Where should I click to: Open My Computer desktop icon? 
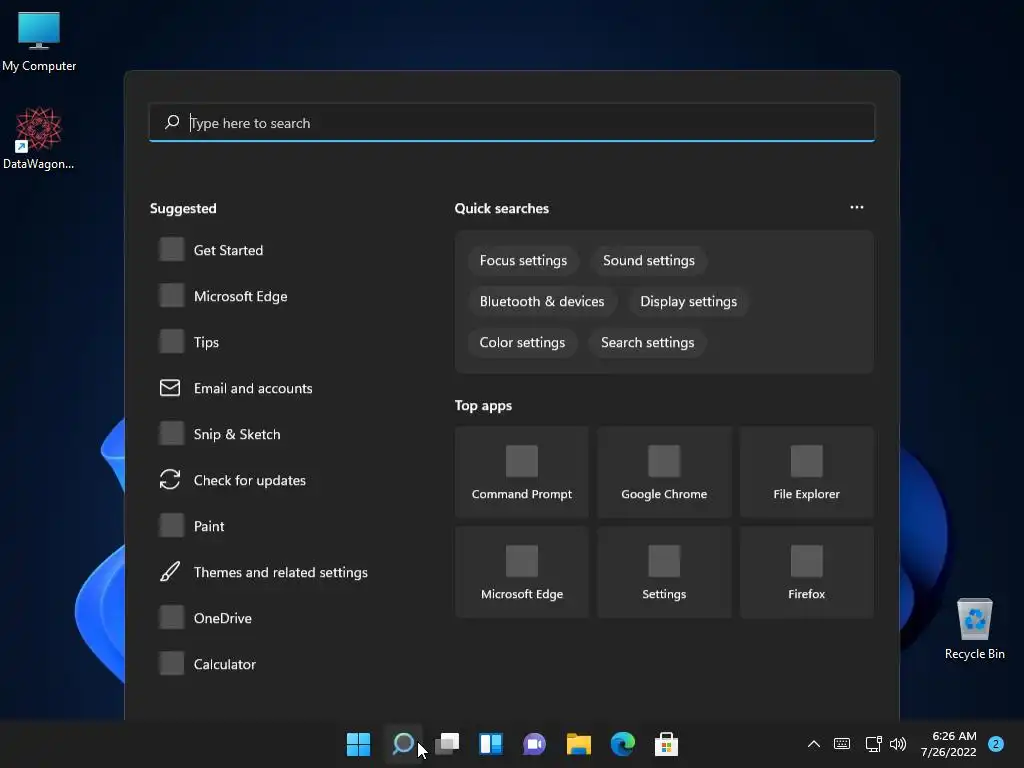[x=39, y=41]
